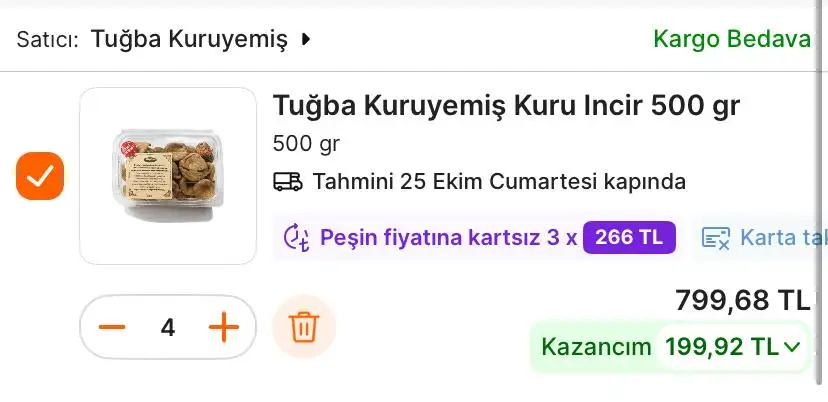Click the 799,68 TL total price
Viewport: 828px width, 402px height.
coord(742,301)
